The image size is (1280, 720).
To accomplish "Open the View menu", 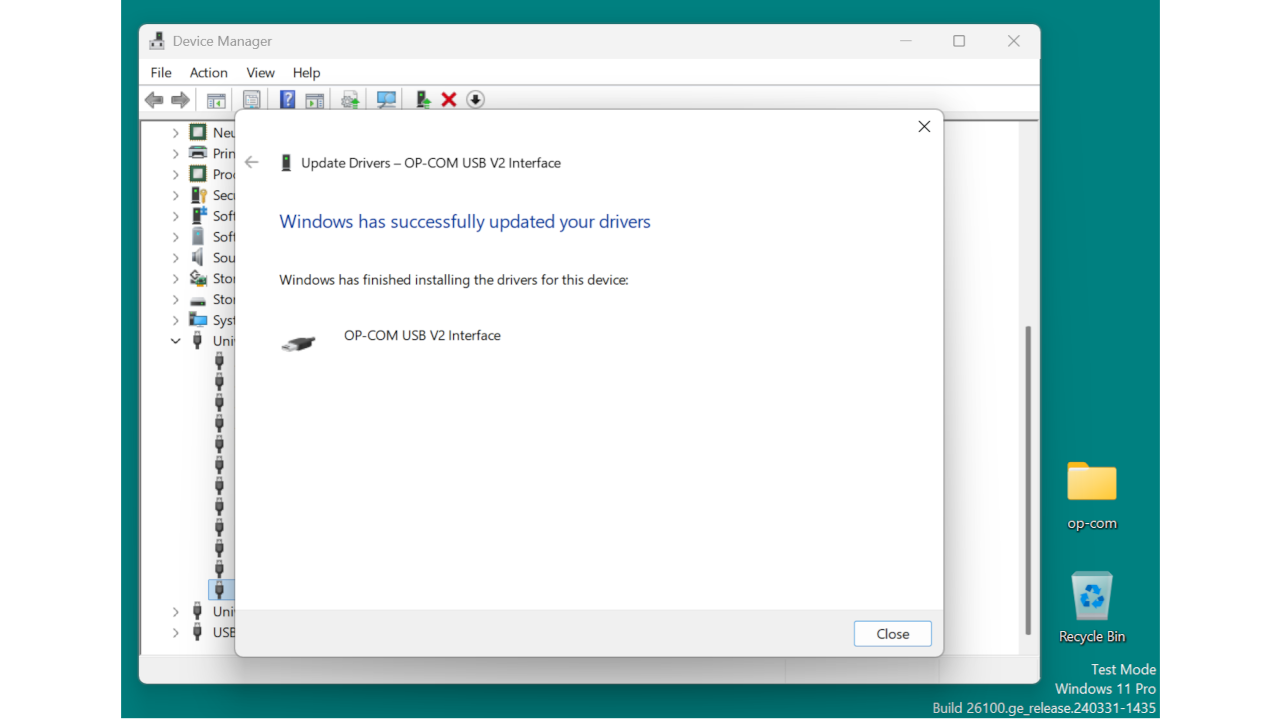I will (260, 72).
